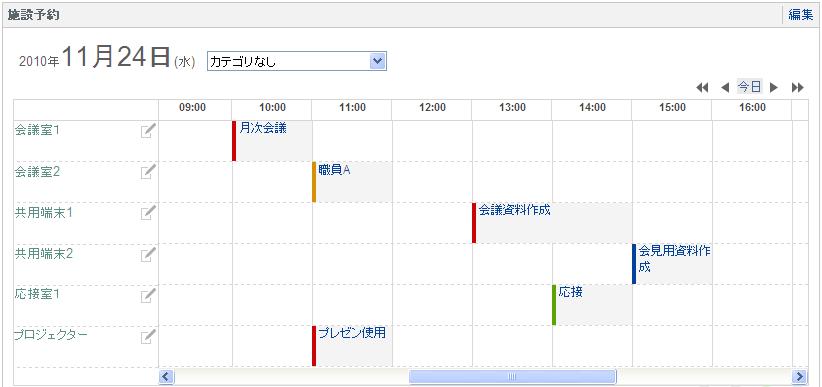Click the horizontal scrollbar right arrow
This screenshot has height=387, width=822.
(800, 376)
